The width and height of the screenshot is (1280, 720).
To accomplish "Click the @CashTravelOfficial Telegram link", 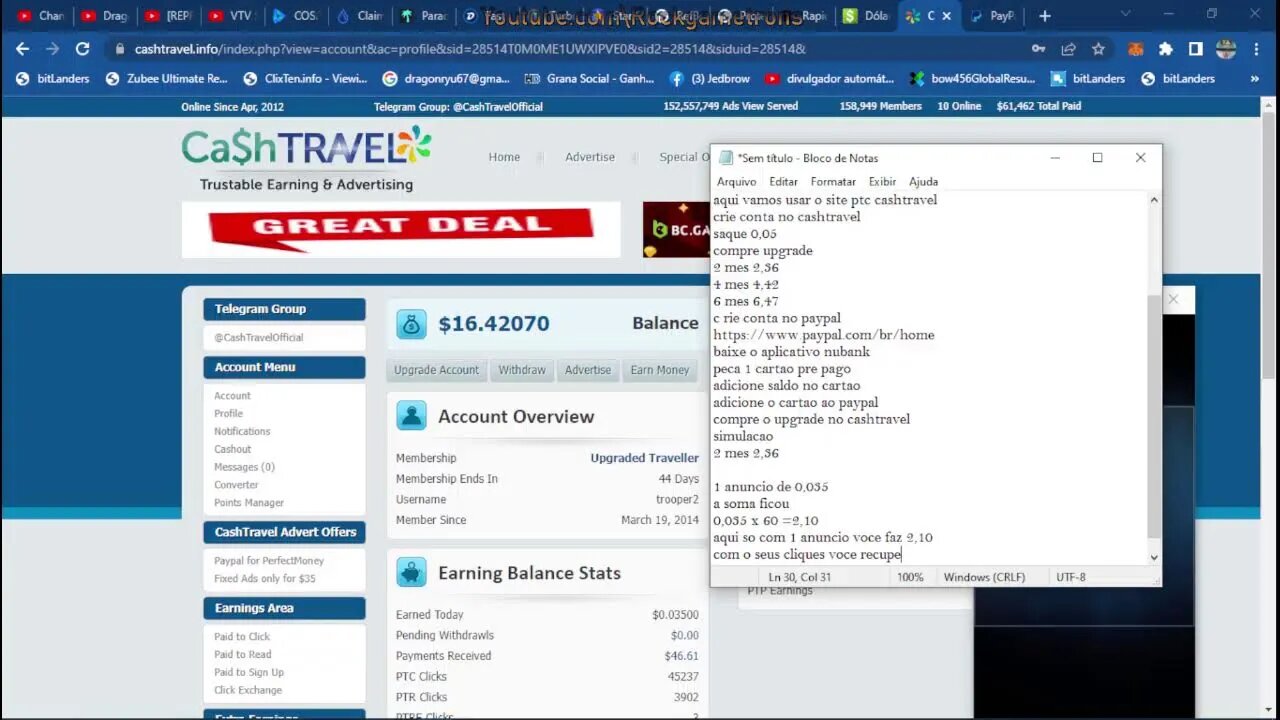I will pos(258,338).
